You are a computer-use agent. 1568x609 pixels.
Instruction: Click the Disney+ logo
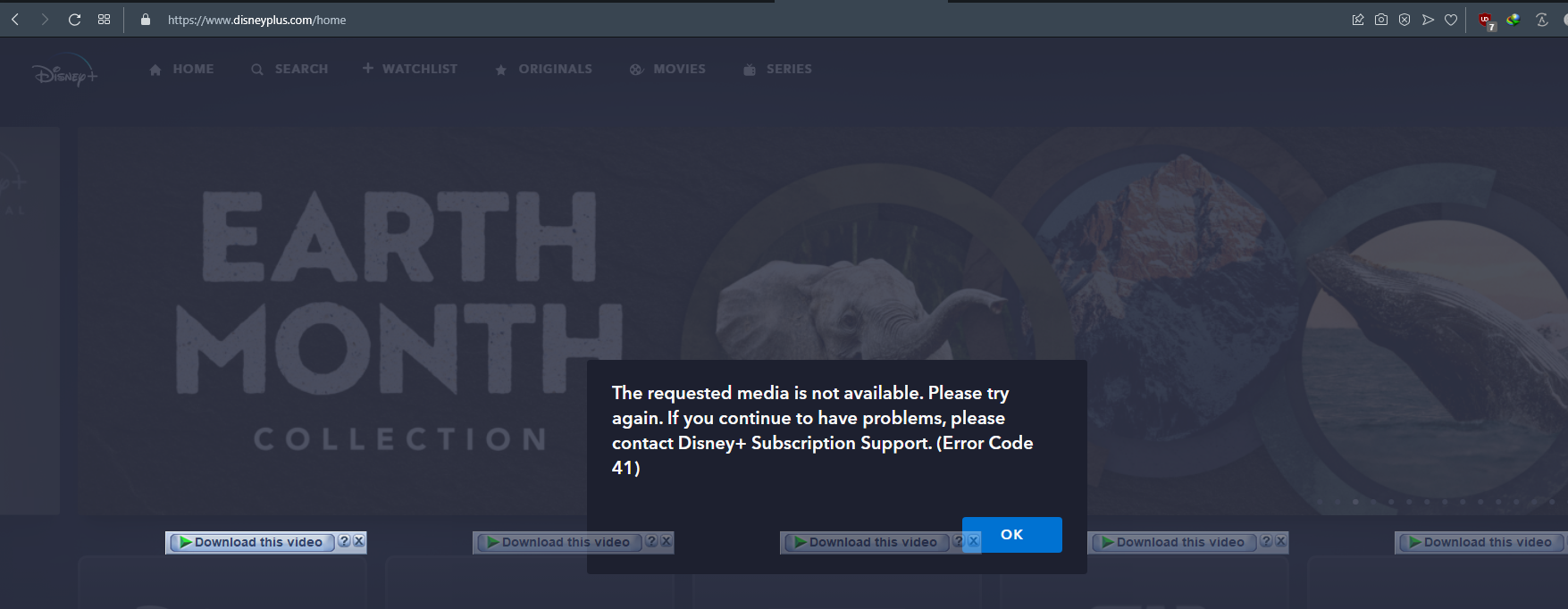point(64,73)
